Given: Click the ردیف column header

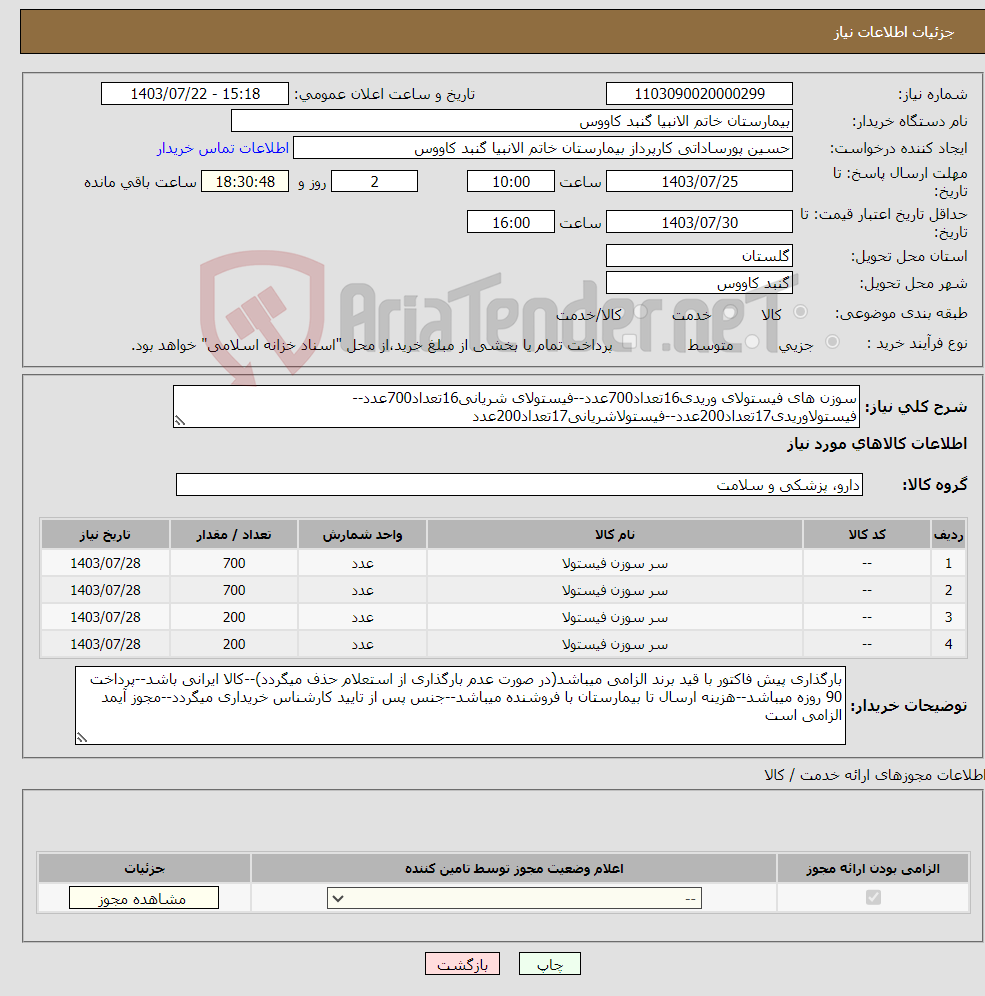Looking at the screenshot, I should pos(948,534).
